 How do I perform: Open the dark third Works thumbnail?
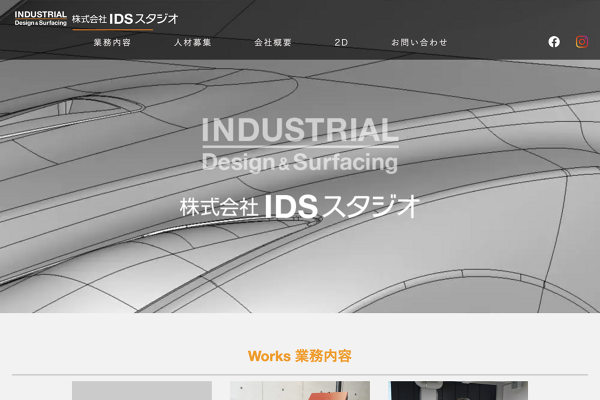click(459, 390)
